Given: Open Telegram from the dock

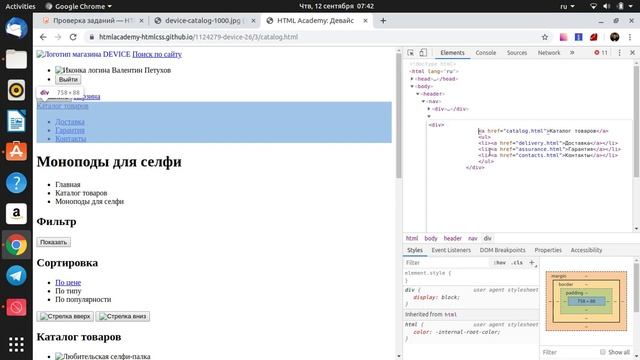Looking at the screenshot, I should point(16,276).
